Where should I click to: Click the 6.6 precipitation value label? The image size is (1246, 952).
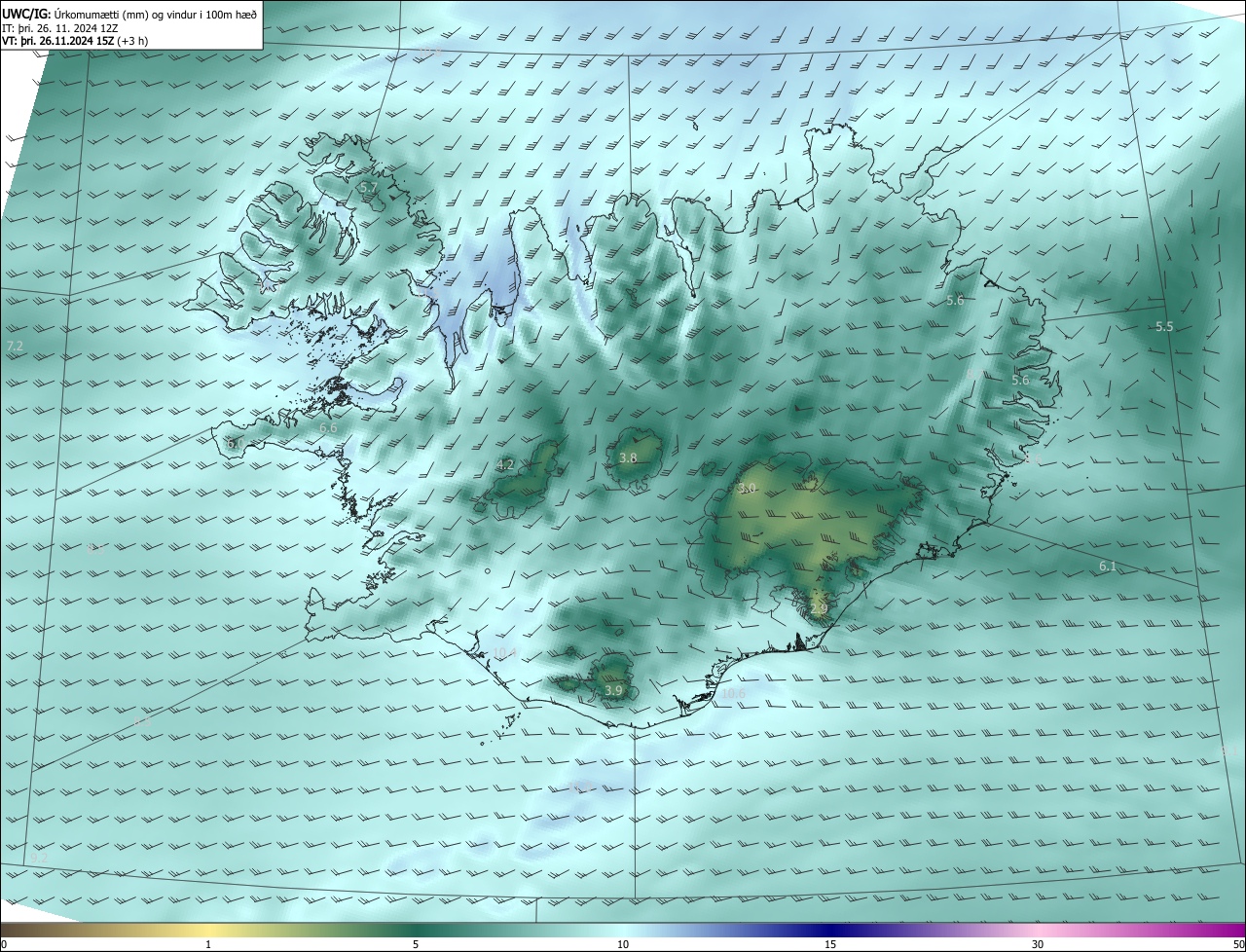click(329, 428)
